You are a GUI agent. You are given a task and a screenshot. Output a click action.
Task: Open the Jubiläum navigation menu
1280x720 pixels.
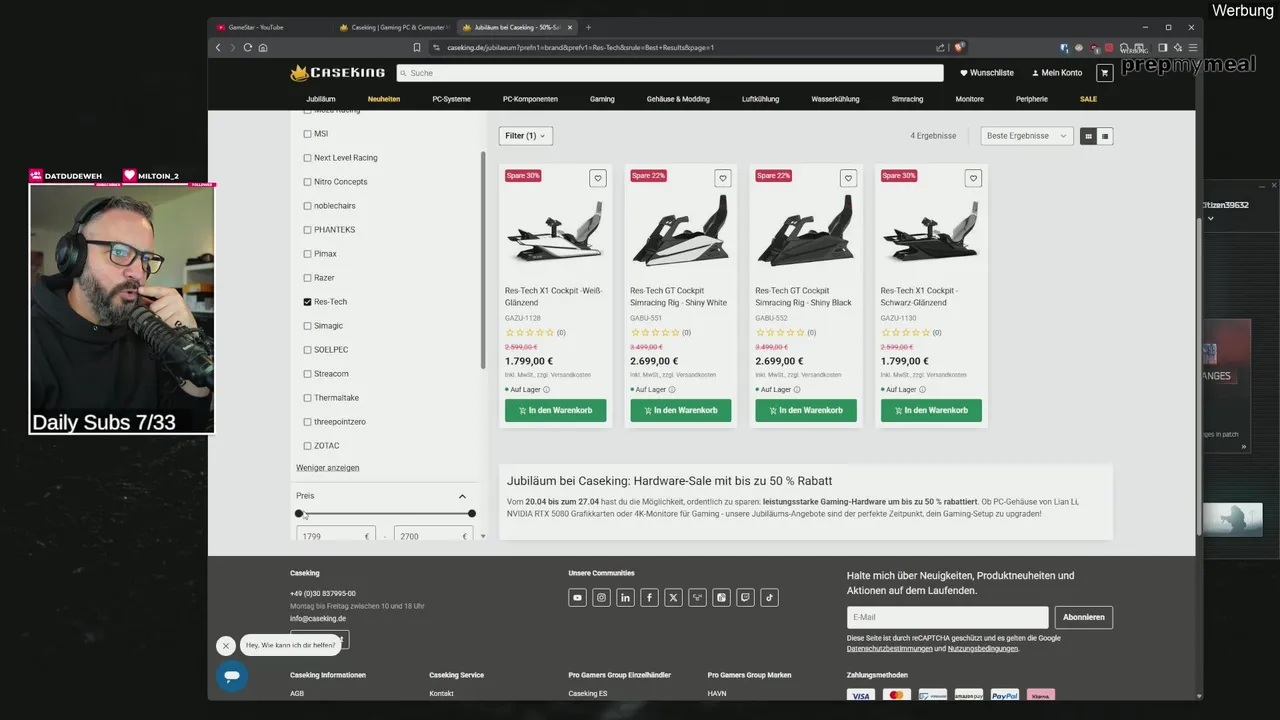pos(320,99)
